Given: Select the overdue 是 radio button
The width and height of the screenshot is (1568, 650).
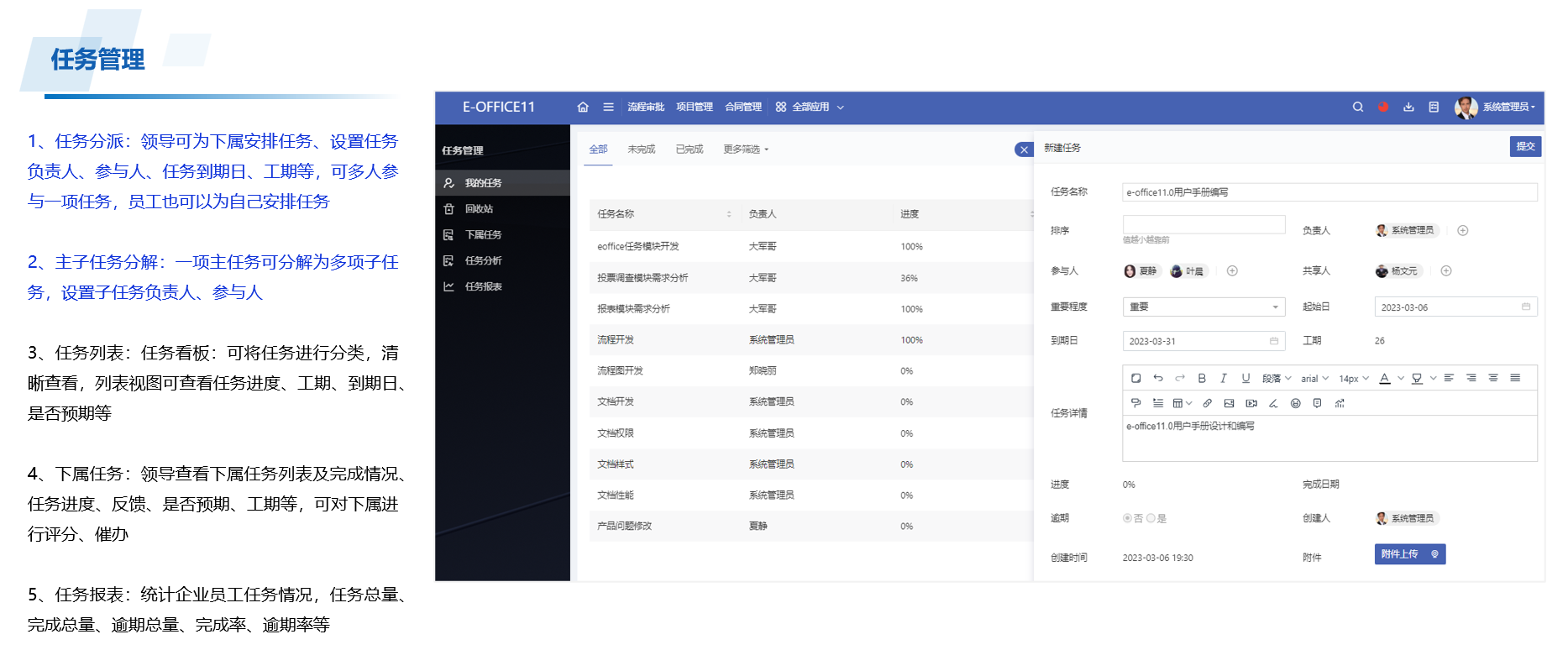Looking at the screenshot, I should tap(1151, 518).
